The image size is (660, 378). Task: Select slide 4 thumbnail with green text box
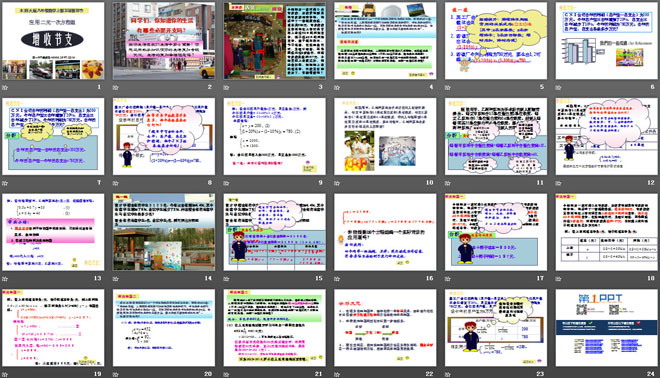[x=385, y=41]
